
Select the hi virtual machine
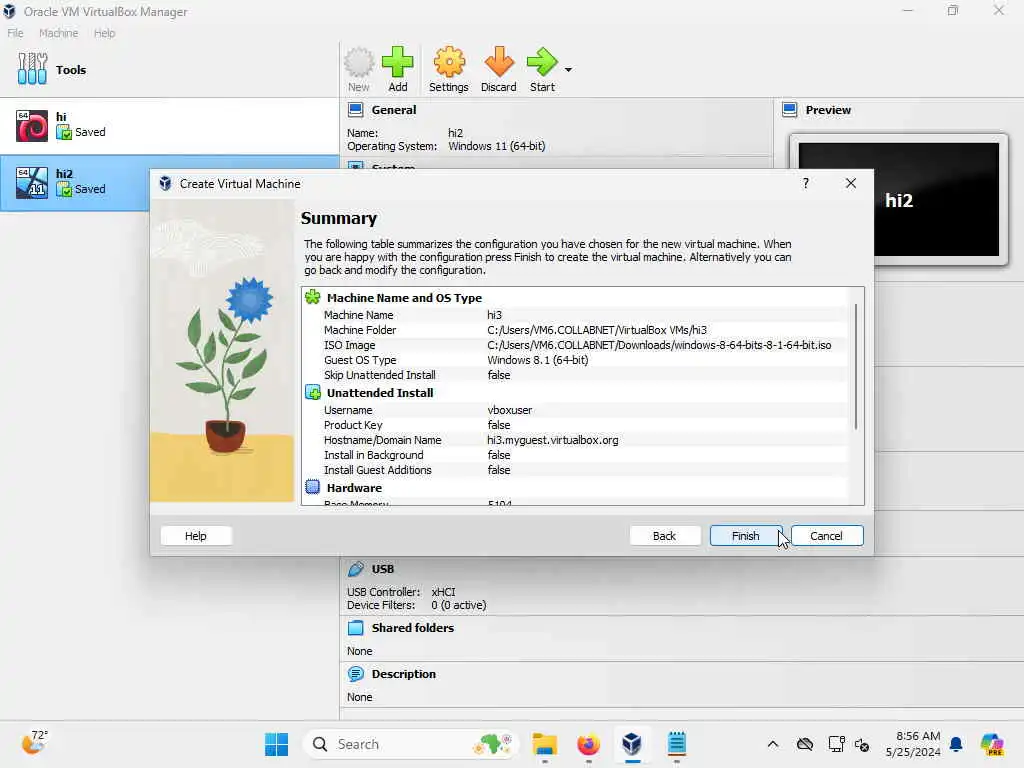[x=170, y=125]
